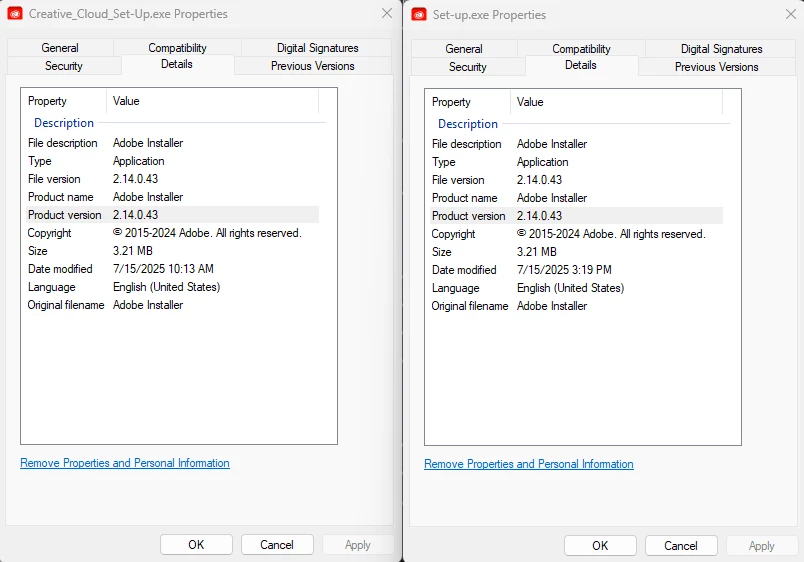804x562 pixels.
Task: Select Details tab in Creative_Cloud_Set-Up.exe Properties
Action: point(177,64)
